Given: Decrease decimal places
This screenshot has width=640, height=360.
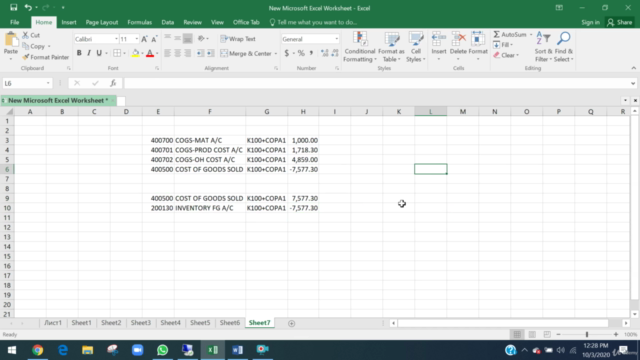Looking at the screenshot, I should click(335, 53).
